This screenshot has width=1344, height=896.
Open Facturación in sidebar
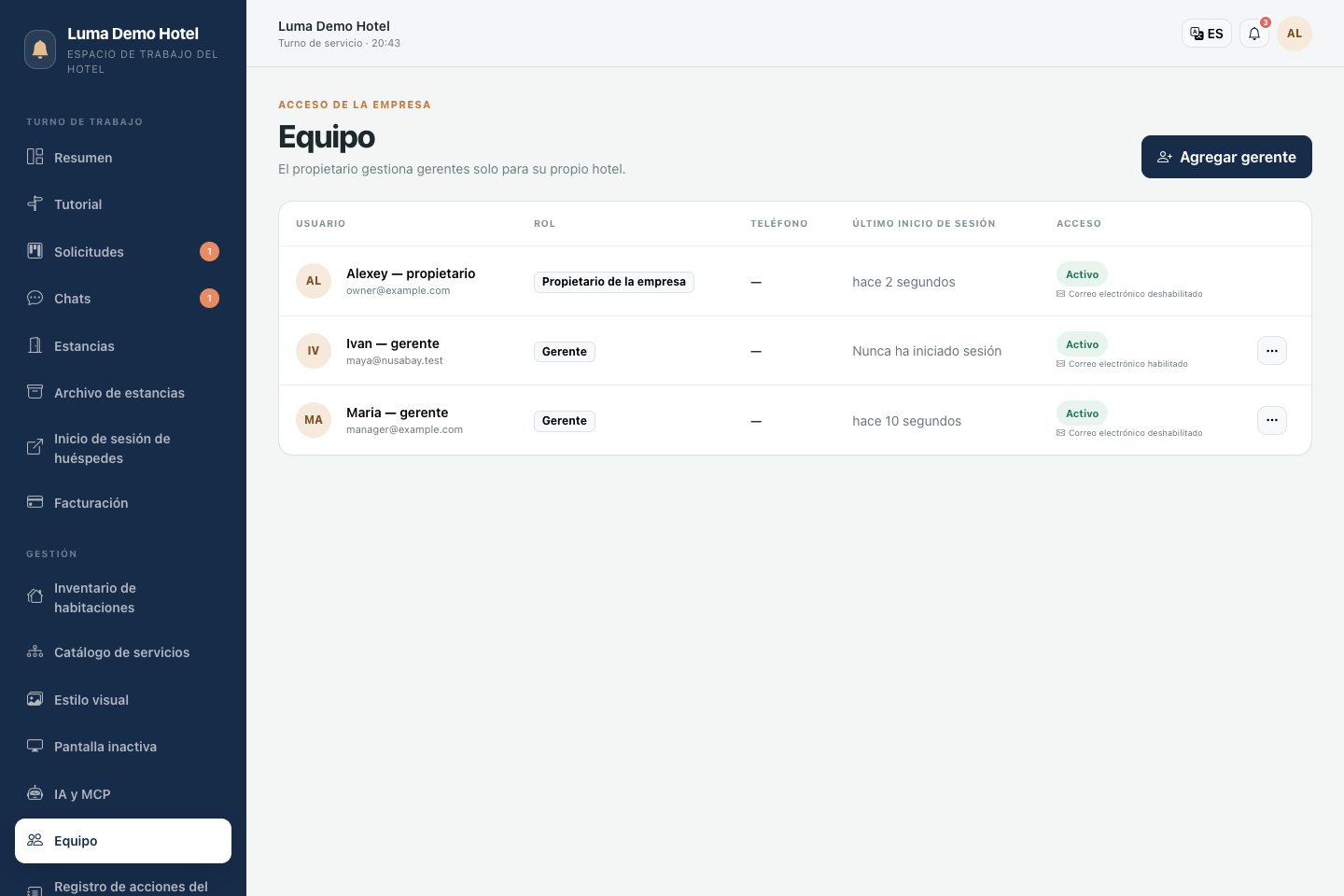click(123, 502)
